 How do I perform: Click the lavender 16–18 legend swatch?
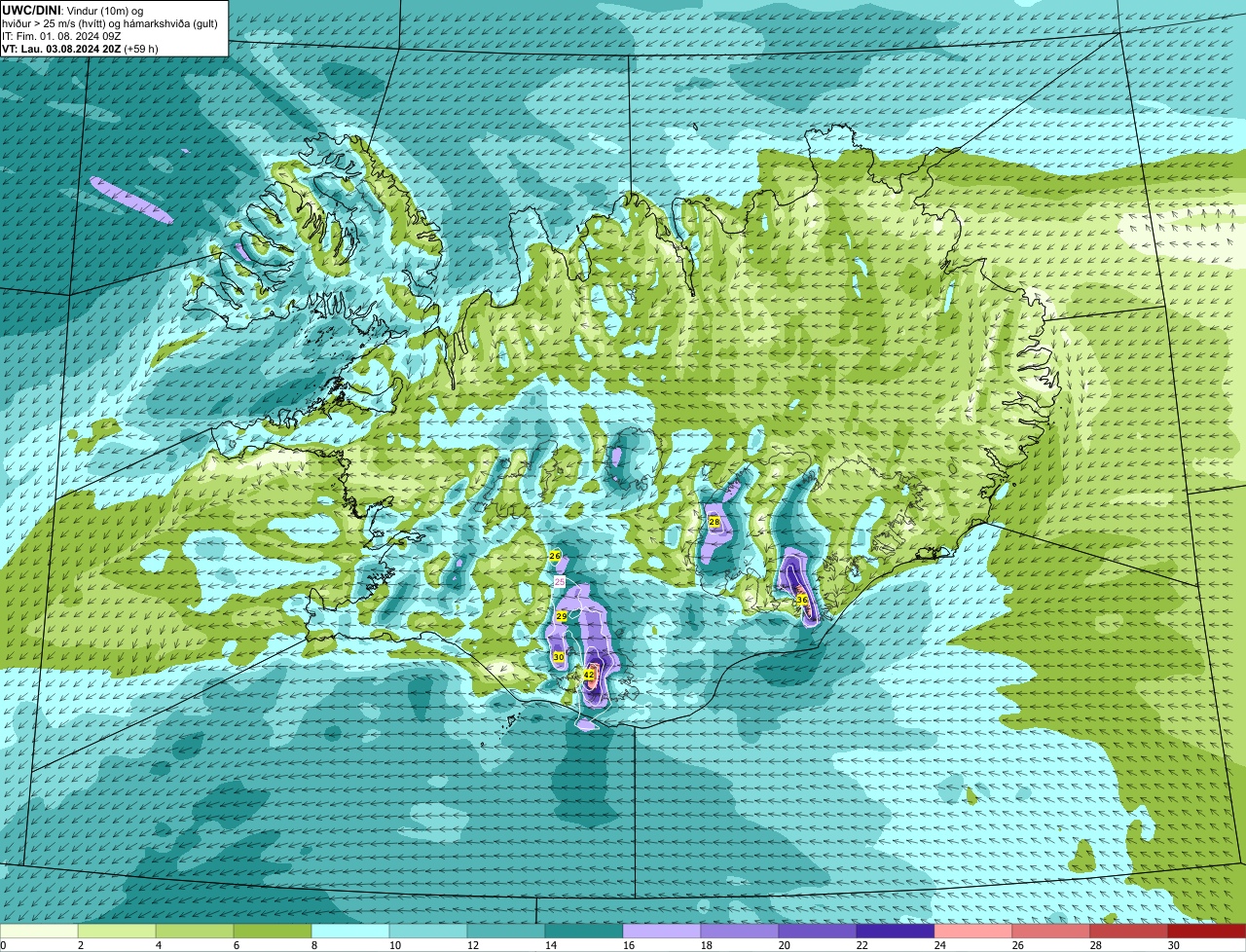pos(662,931)
